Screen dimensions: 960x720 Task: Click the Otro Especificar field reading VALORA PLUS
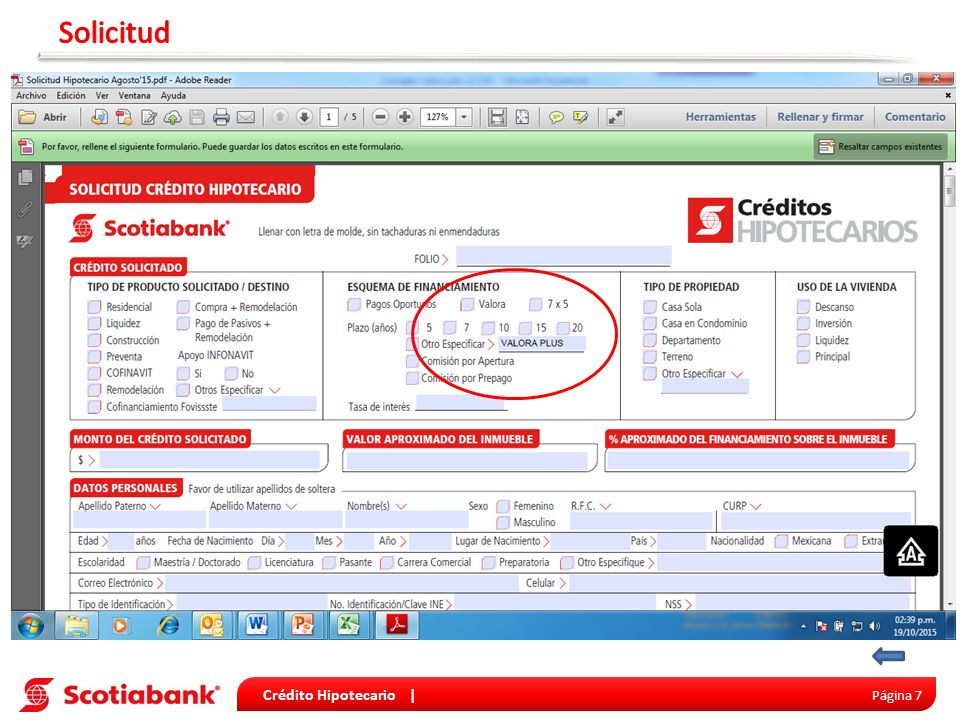(x=541, y=343)
